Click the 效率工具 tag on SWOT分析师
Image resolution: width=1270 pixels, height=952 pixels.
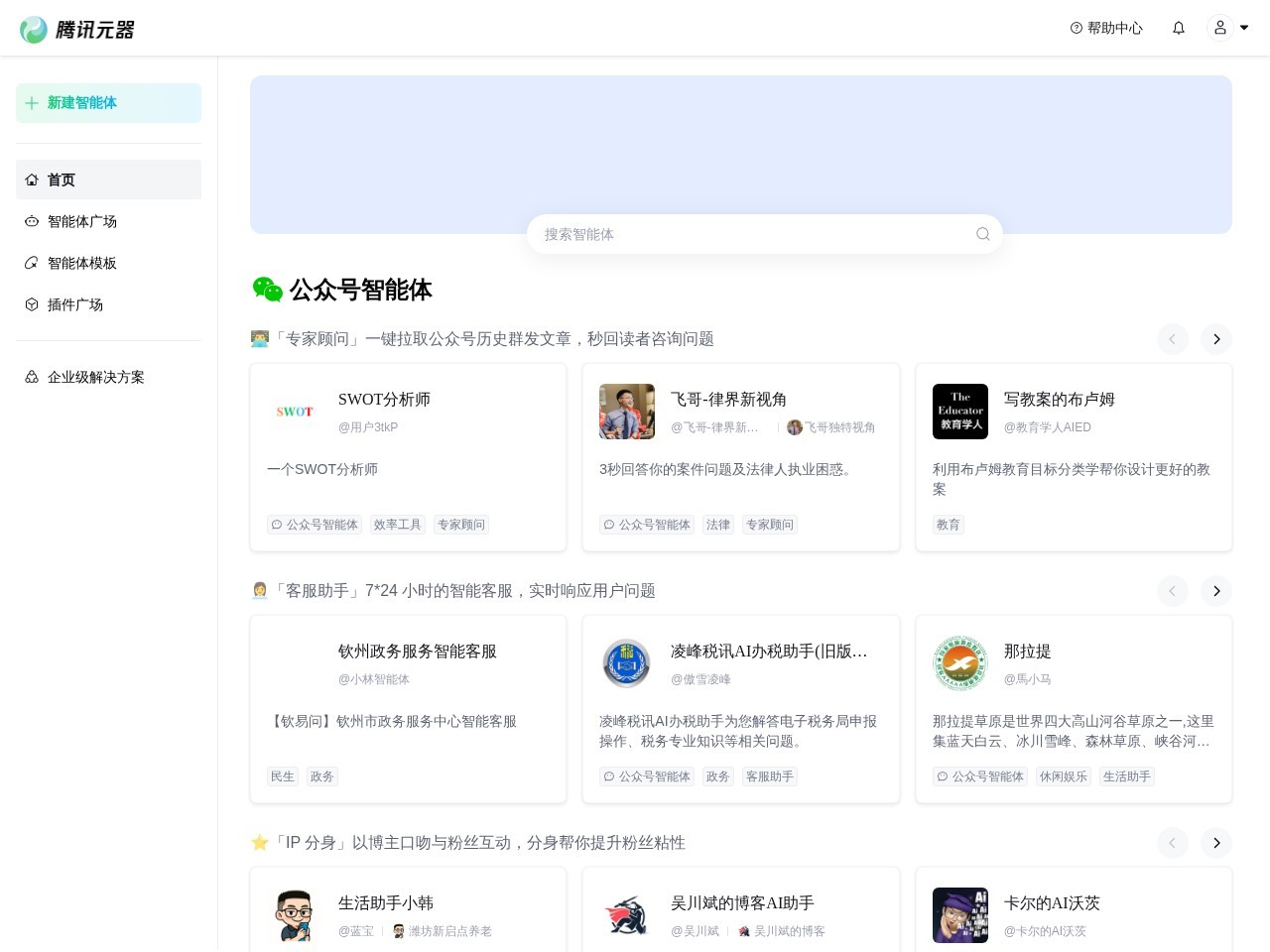point(398,525)
